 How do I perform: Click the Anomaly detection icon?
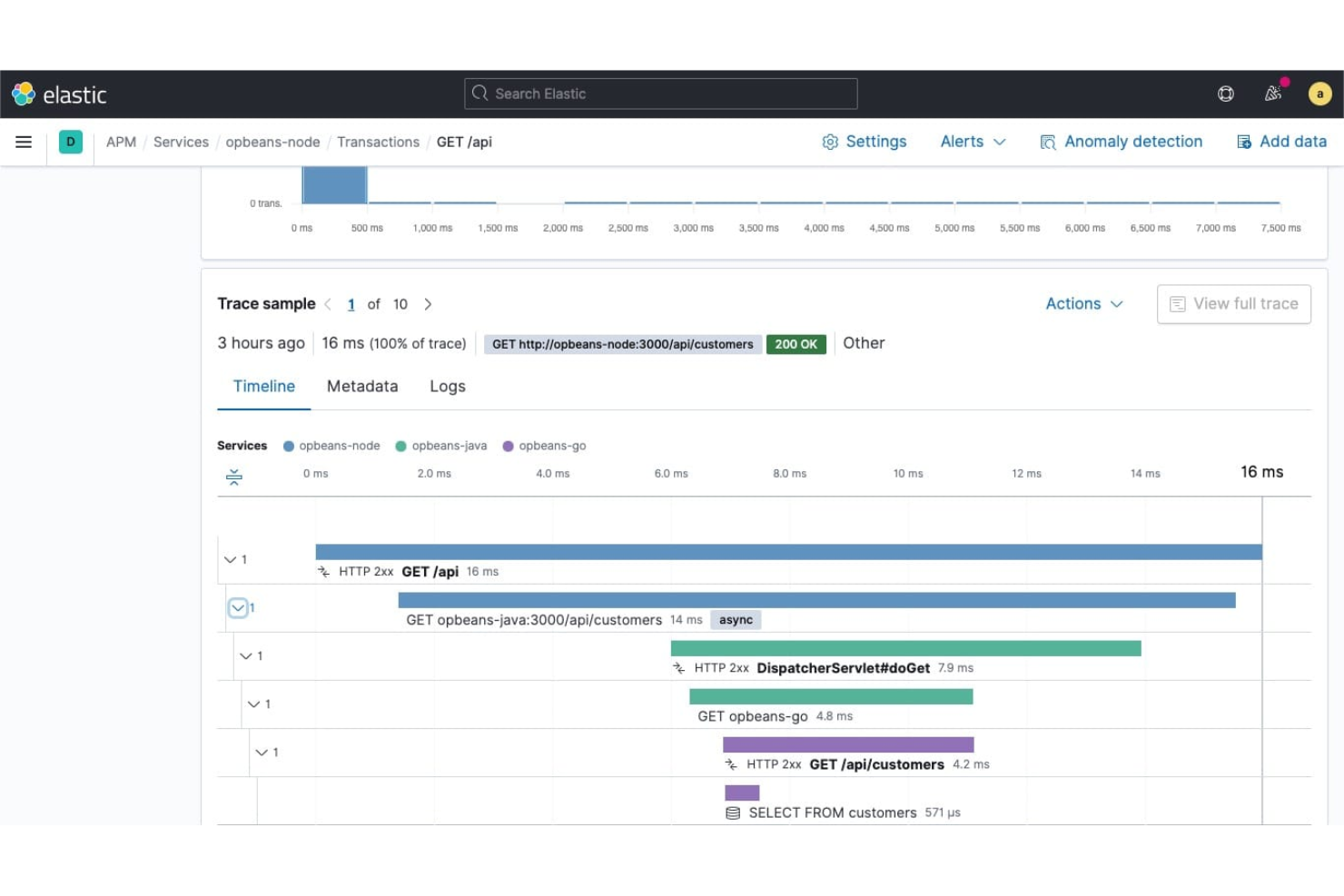pos(1048,142)
